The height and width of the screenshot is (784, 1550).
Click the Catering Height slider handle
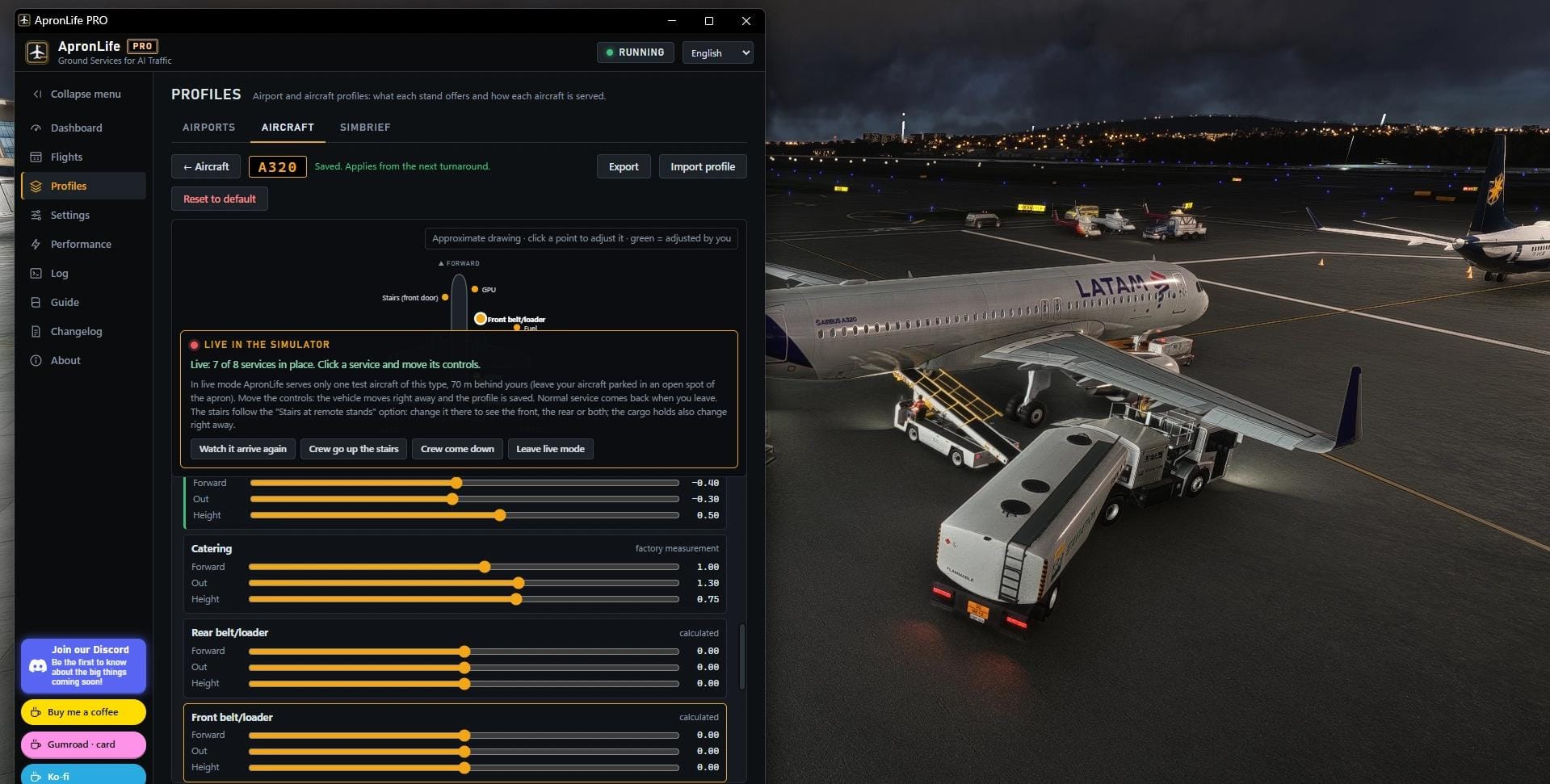pos(516,599)
